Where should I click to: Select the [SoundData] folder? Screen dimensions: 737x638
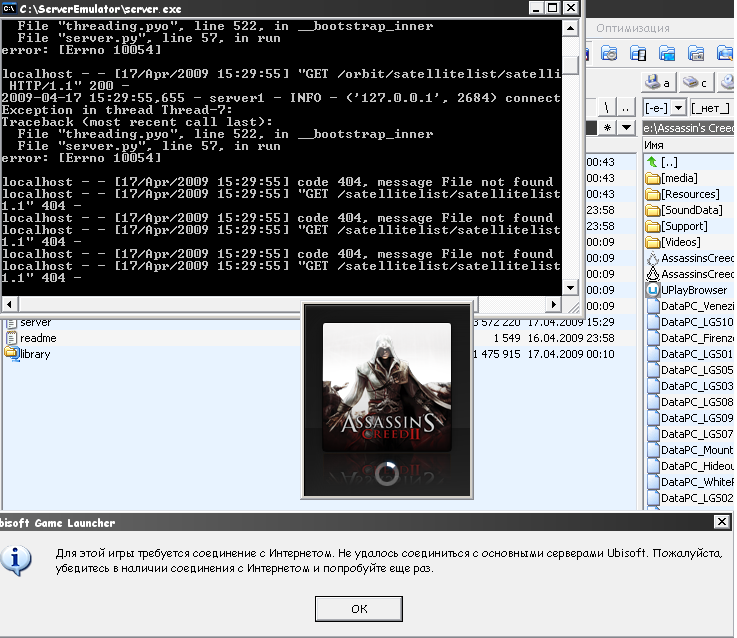click(684, 210)
